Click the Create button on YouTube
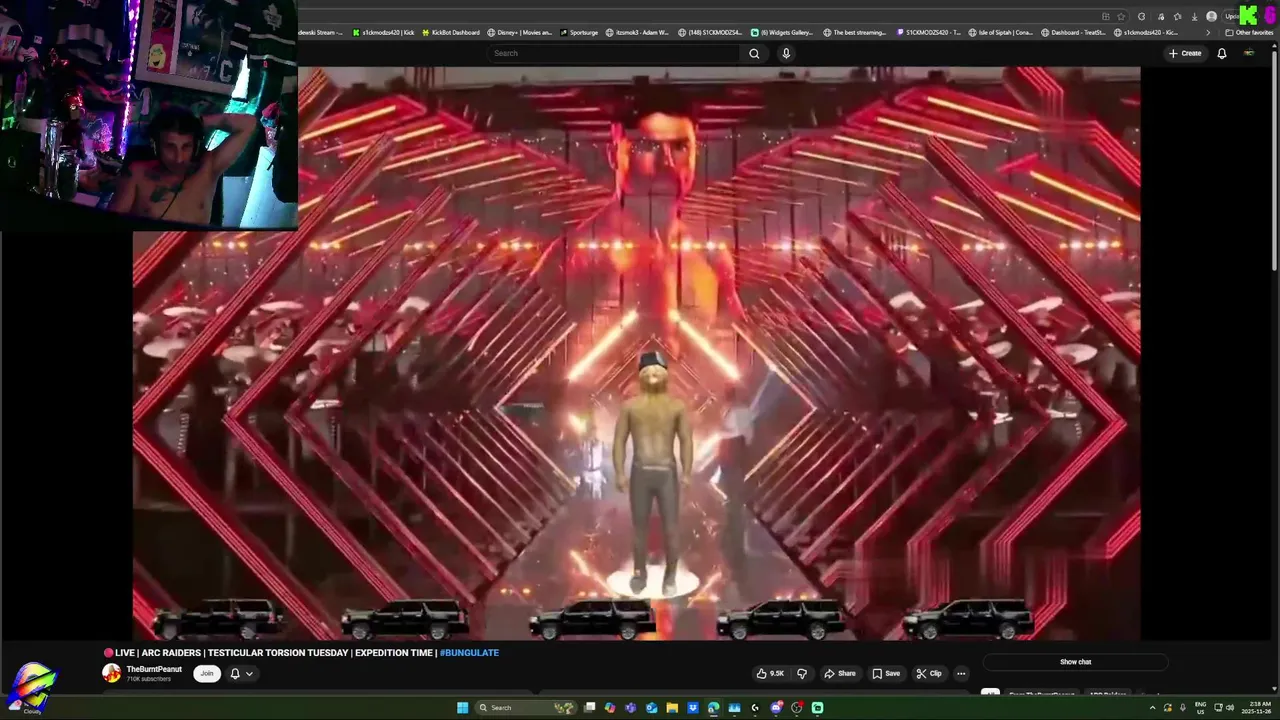Image resolution: width=1280 pixels, height=720 pixels. coord(1185,53)
